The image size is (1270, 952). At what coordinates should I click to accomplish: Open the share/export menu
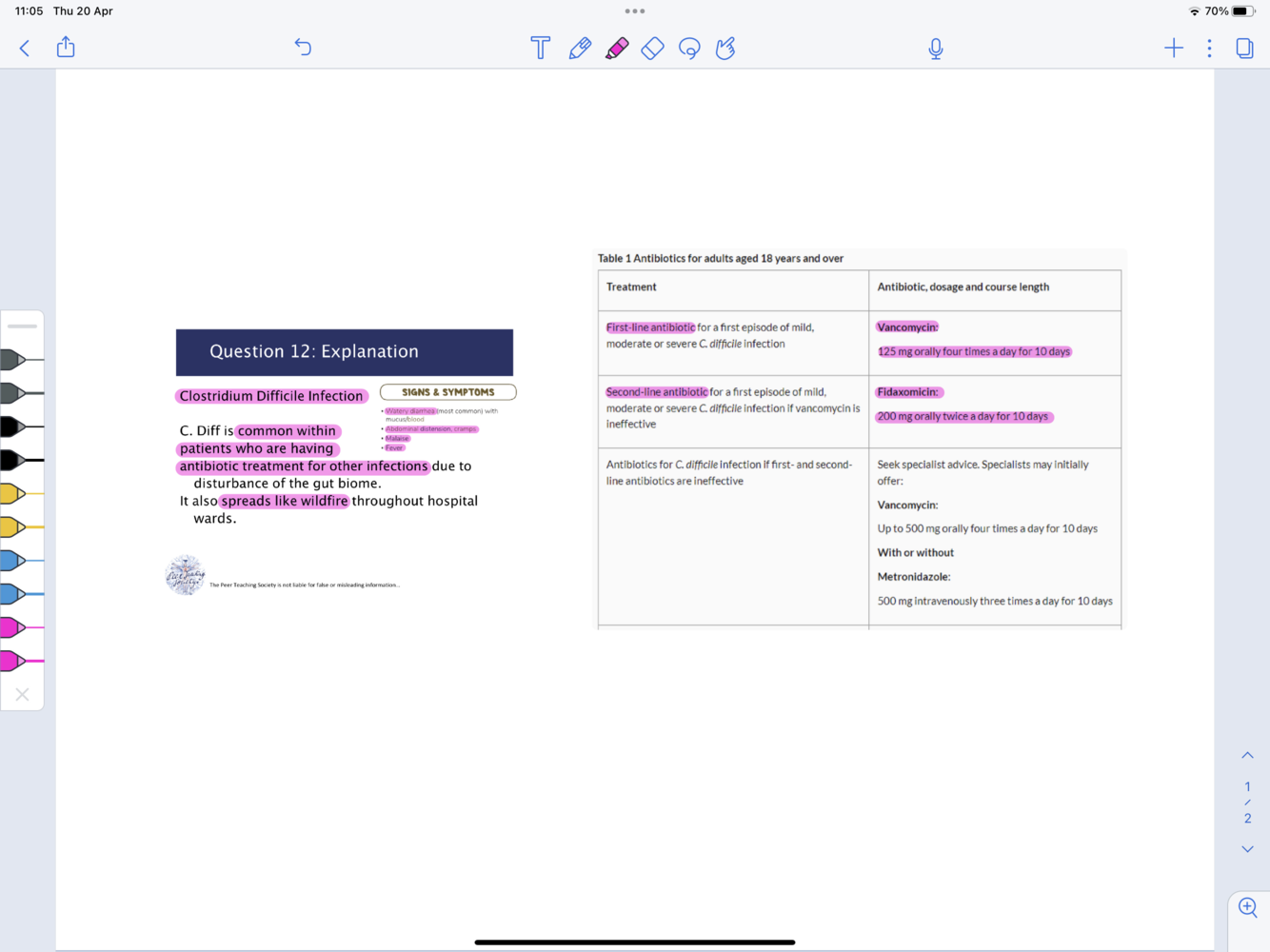click(66, 47)
